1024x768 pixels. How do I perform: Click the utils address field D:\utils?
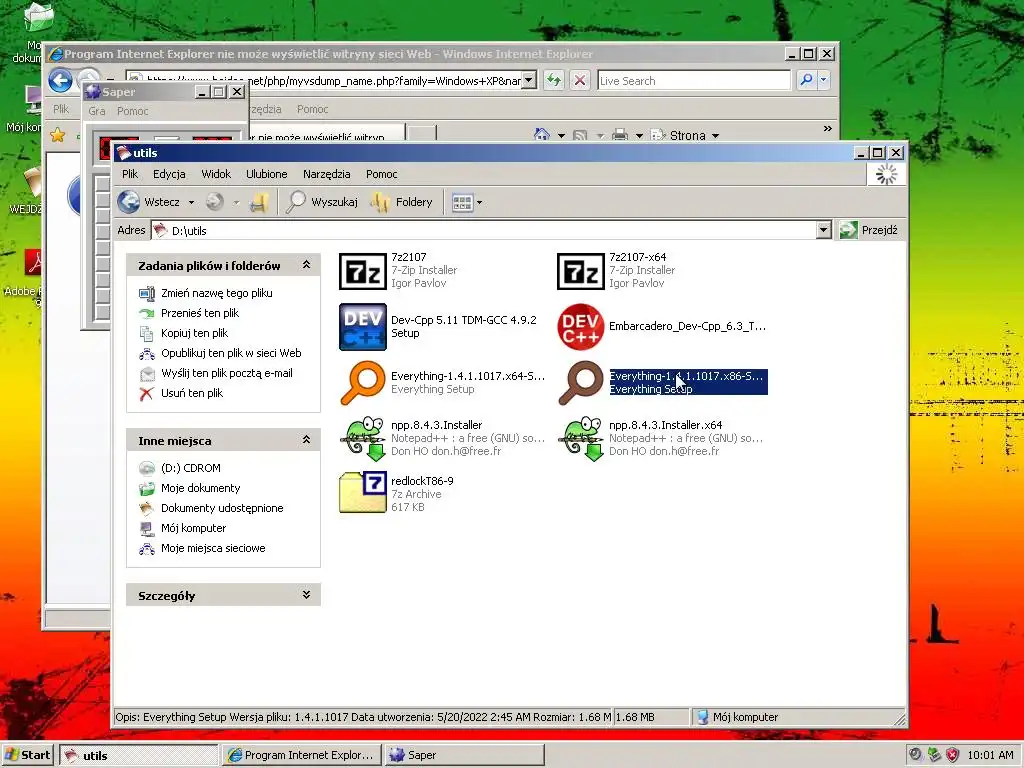(483, 230)
